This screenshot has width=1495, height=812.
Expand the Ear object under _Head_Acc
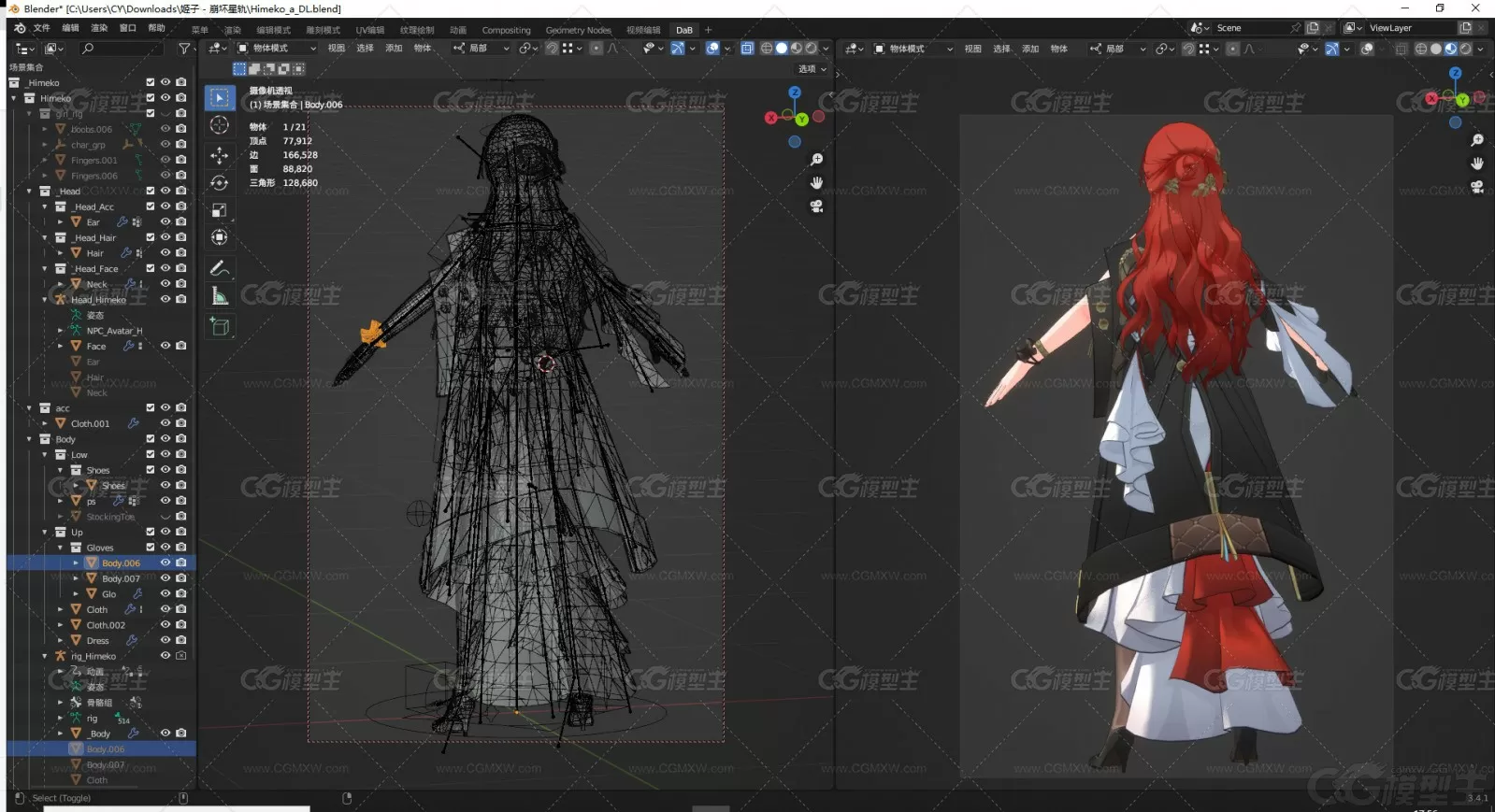click(60, 222)
